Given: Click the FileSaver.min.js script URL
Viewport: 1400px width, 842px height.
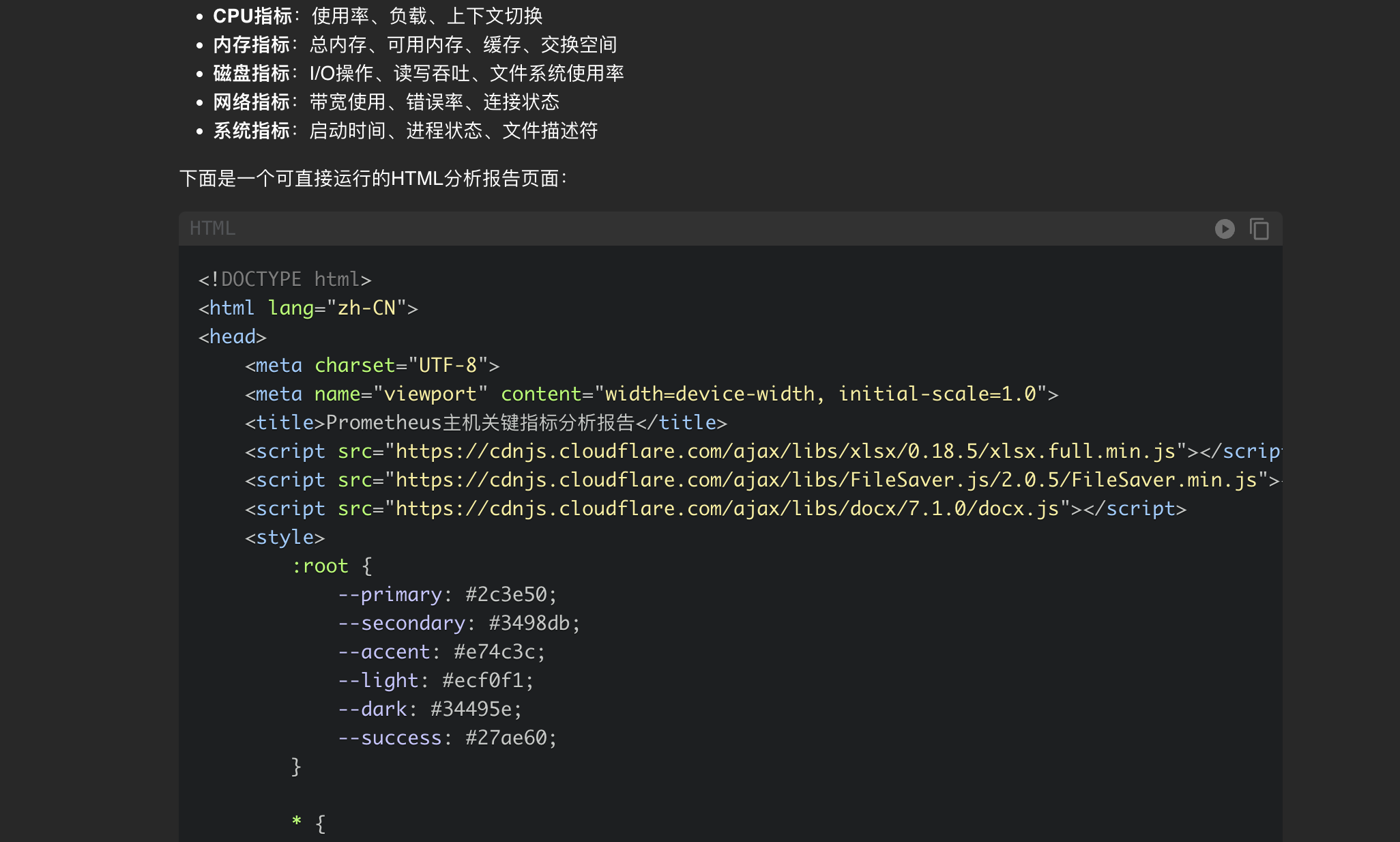Looking at the screenshot, I should 826,480.
